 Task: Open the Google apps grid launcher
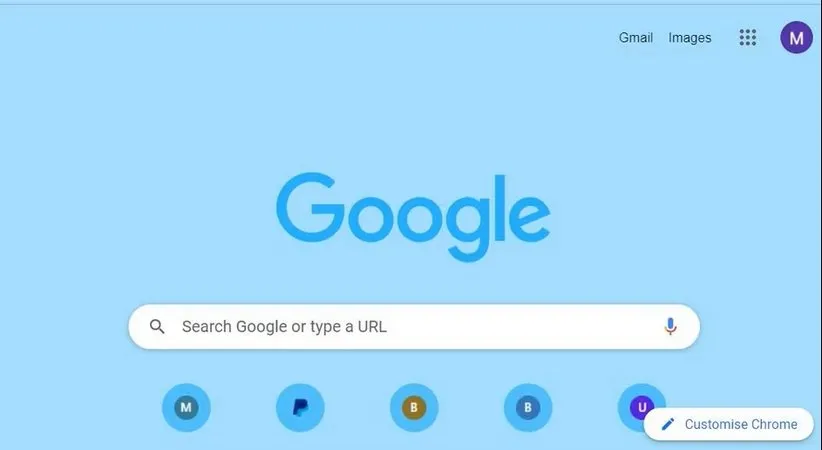pos(748,37)
